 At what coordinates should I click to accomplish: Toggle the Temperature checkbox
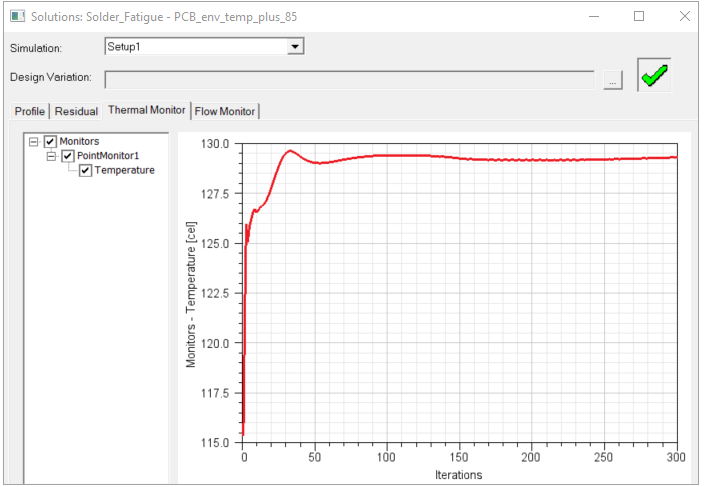point(85,171)
